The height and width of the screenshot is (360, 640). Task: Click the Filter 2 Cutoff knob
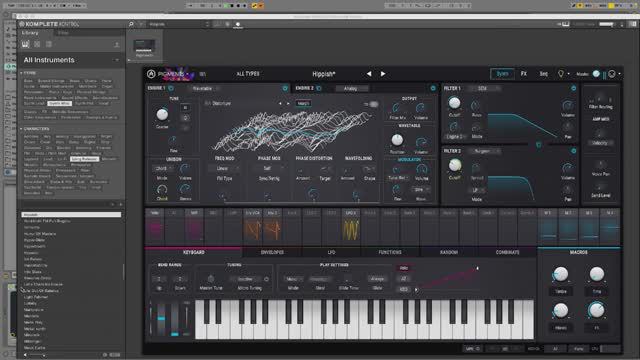pyautogui.click(x=455, y=166)
